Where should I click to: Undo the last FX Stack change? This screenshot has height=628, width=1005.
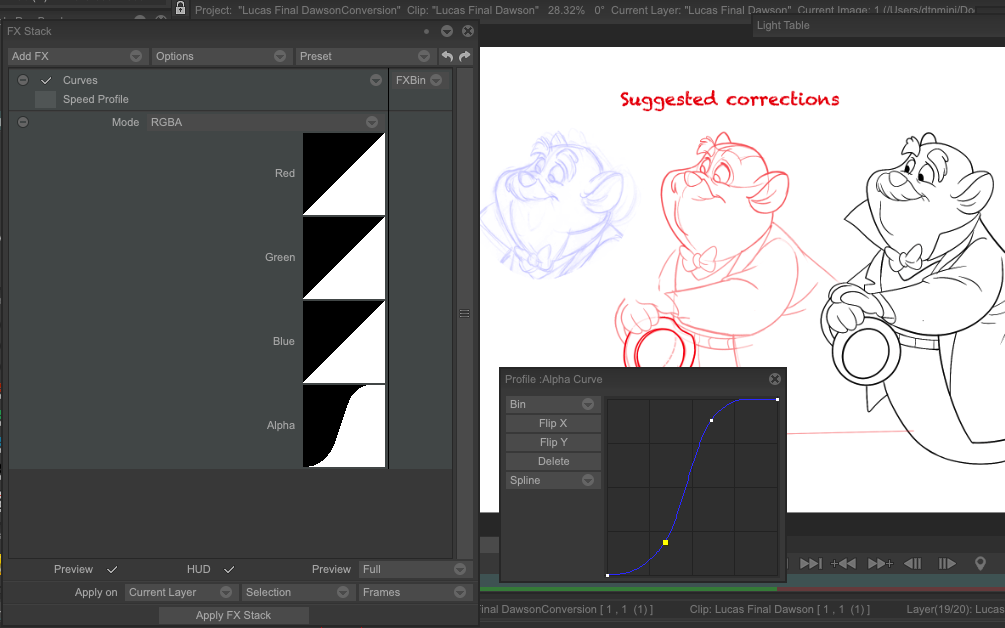pyautogui.click(x=447, y=56)
